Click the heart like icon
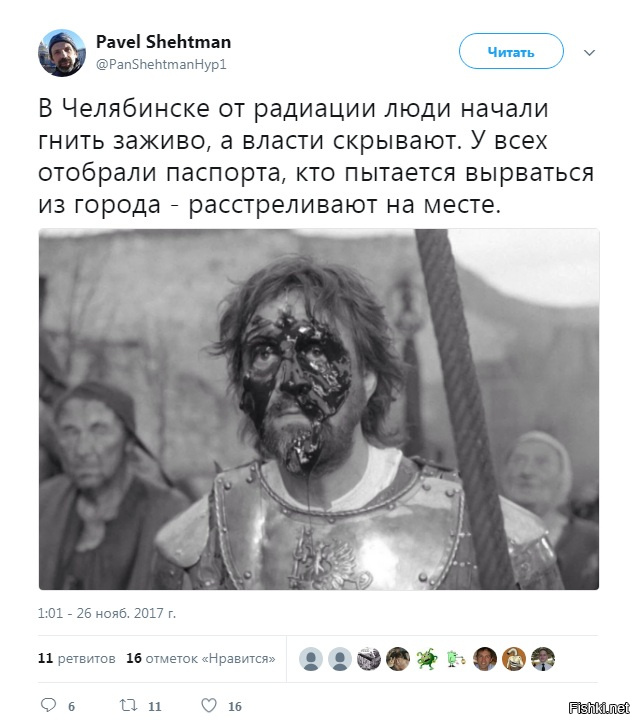 (x=209, y=705)
